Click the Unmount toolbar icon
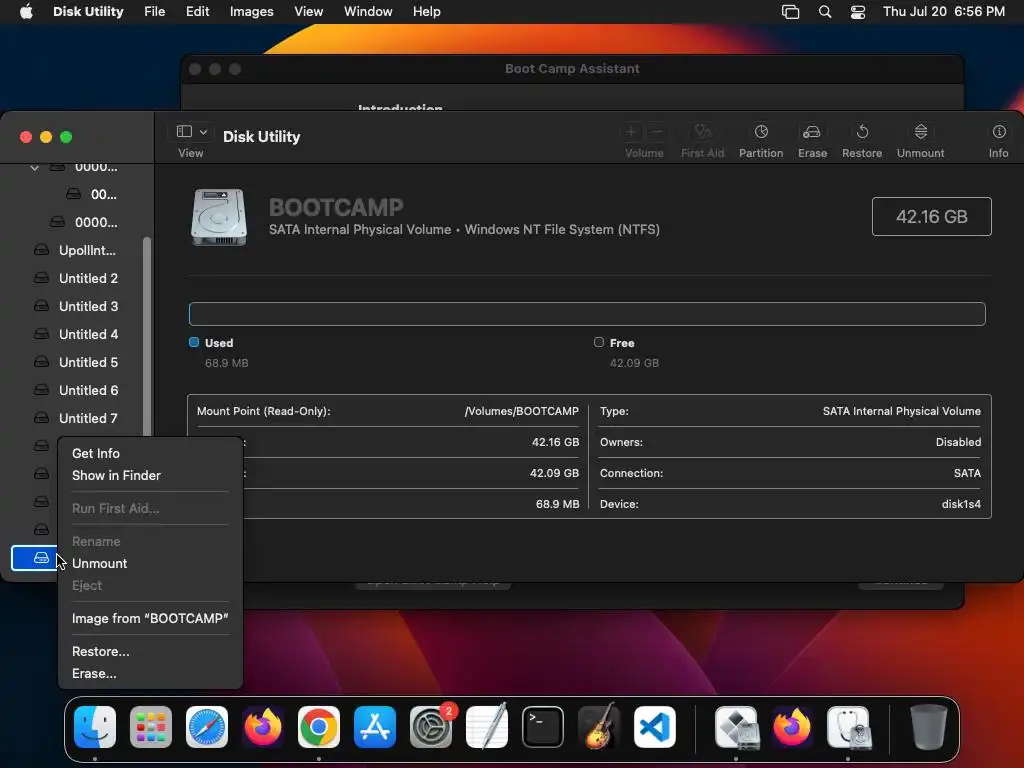1024x768 pixels. click(x=920, y=132)
